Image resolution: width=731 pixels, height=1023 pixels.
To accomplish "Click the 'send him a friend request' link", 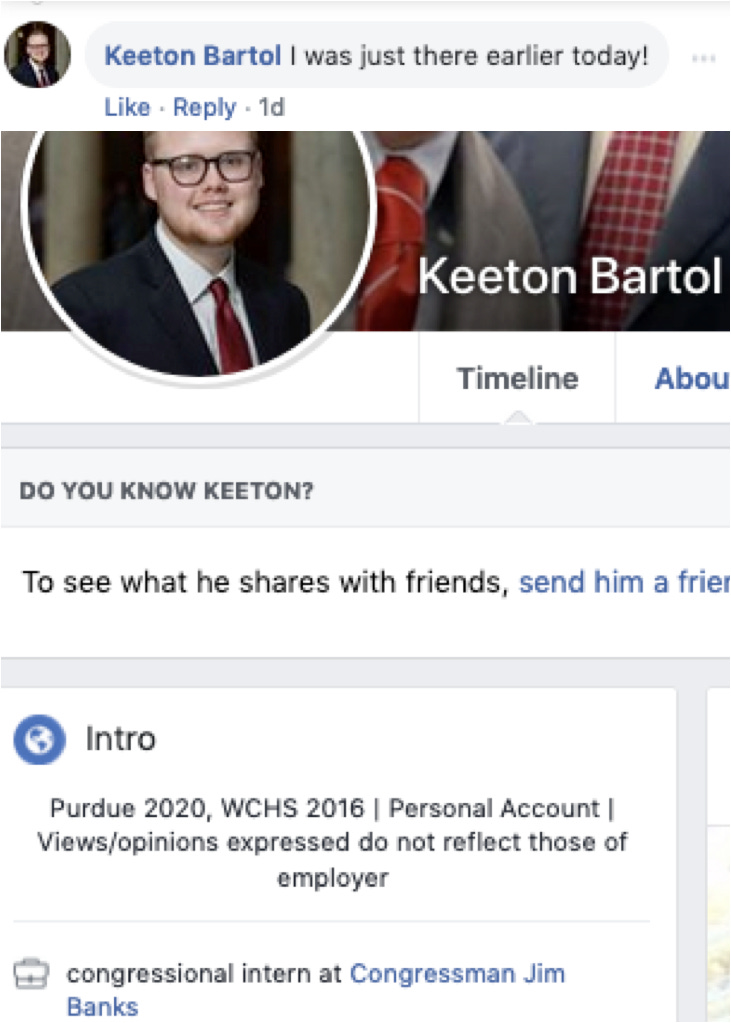I will (x=624, y=582).
